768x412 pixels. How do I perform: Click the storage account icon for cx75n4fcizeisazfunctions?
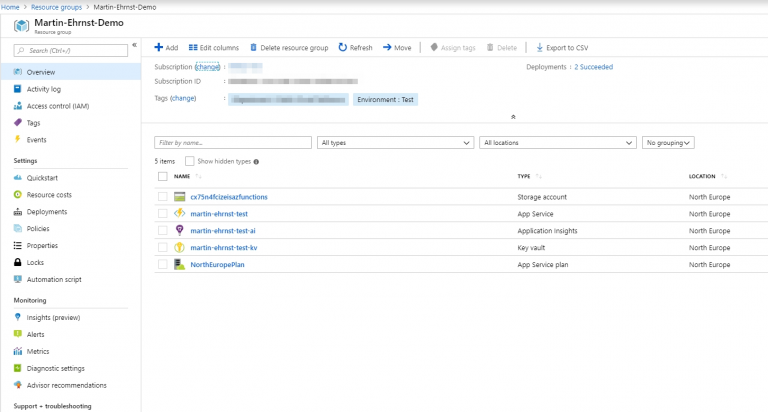click(x=180, y=197)
